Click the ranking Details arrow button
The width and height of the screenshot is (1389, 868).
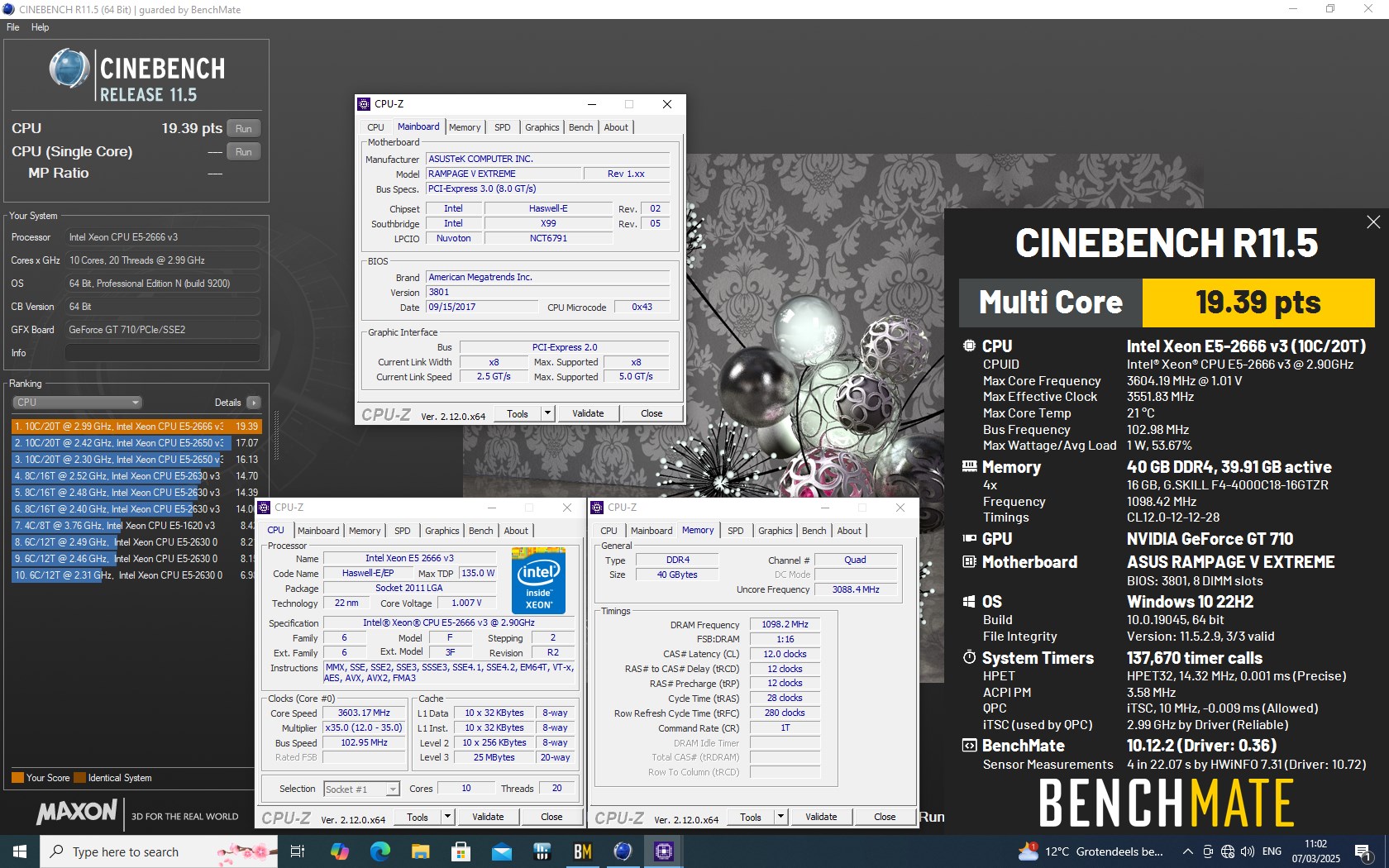253,403
